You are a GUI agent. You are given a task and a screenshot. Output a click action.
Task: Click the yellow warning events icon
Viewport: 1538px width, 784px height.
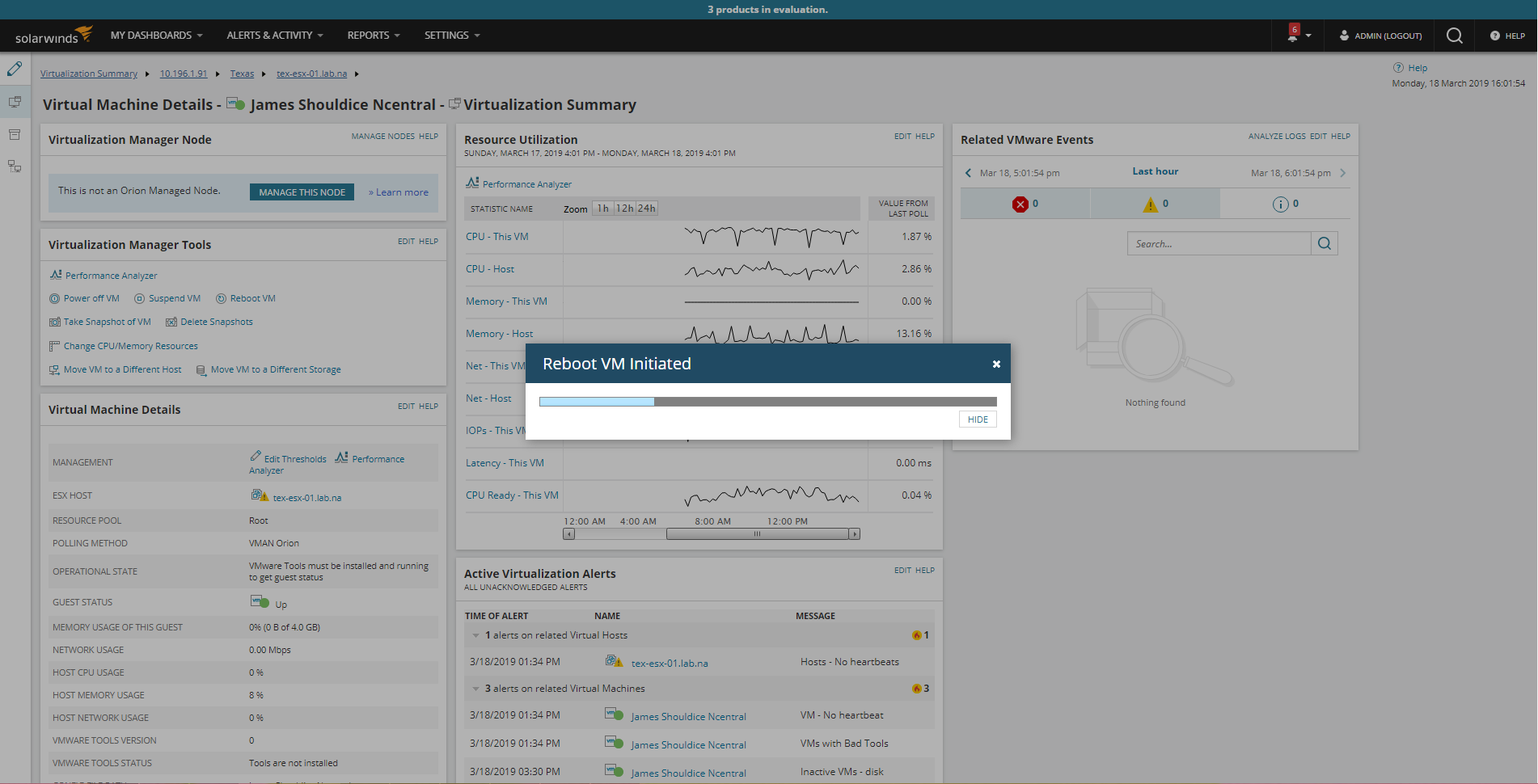point(1151,204)
